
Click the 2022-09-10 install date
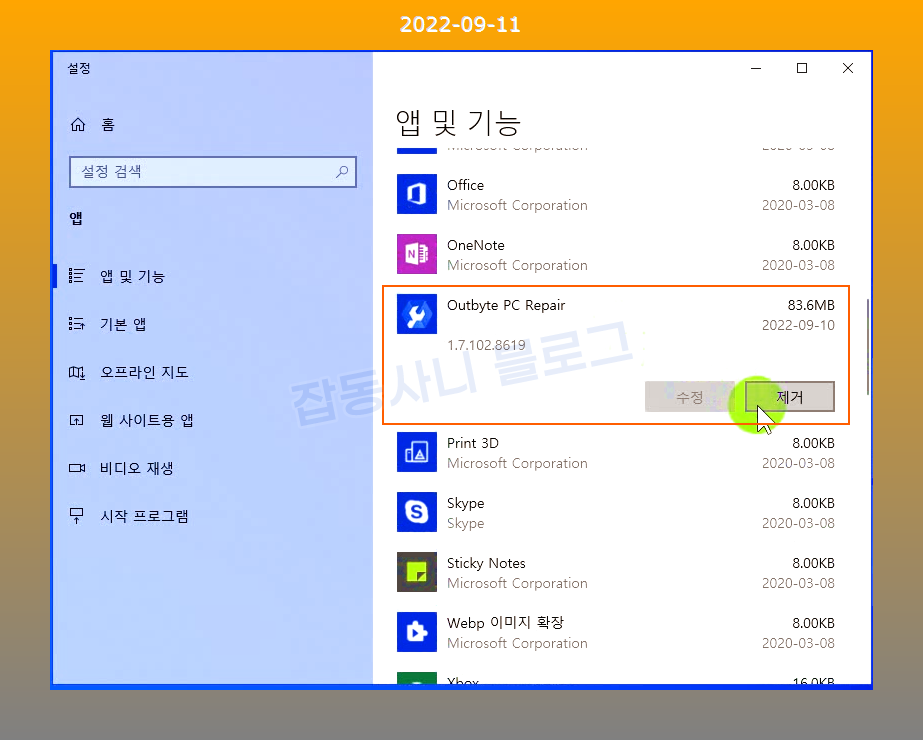pyautogui.click(x=798, y=325)
